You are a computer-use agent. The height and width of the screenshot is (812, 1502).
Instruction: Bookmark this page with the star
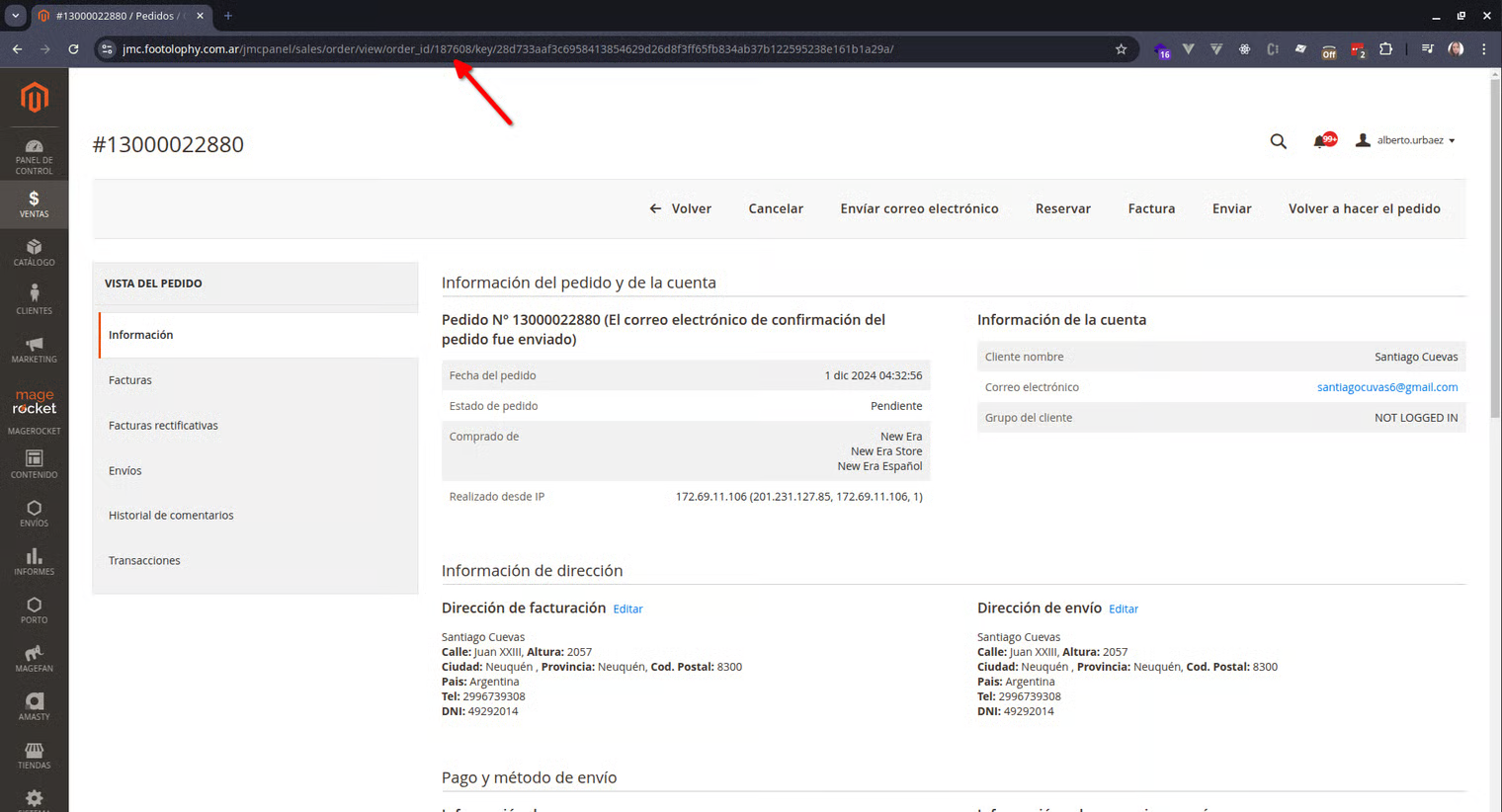tap(1121, 49)
